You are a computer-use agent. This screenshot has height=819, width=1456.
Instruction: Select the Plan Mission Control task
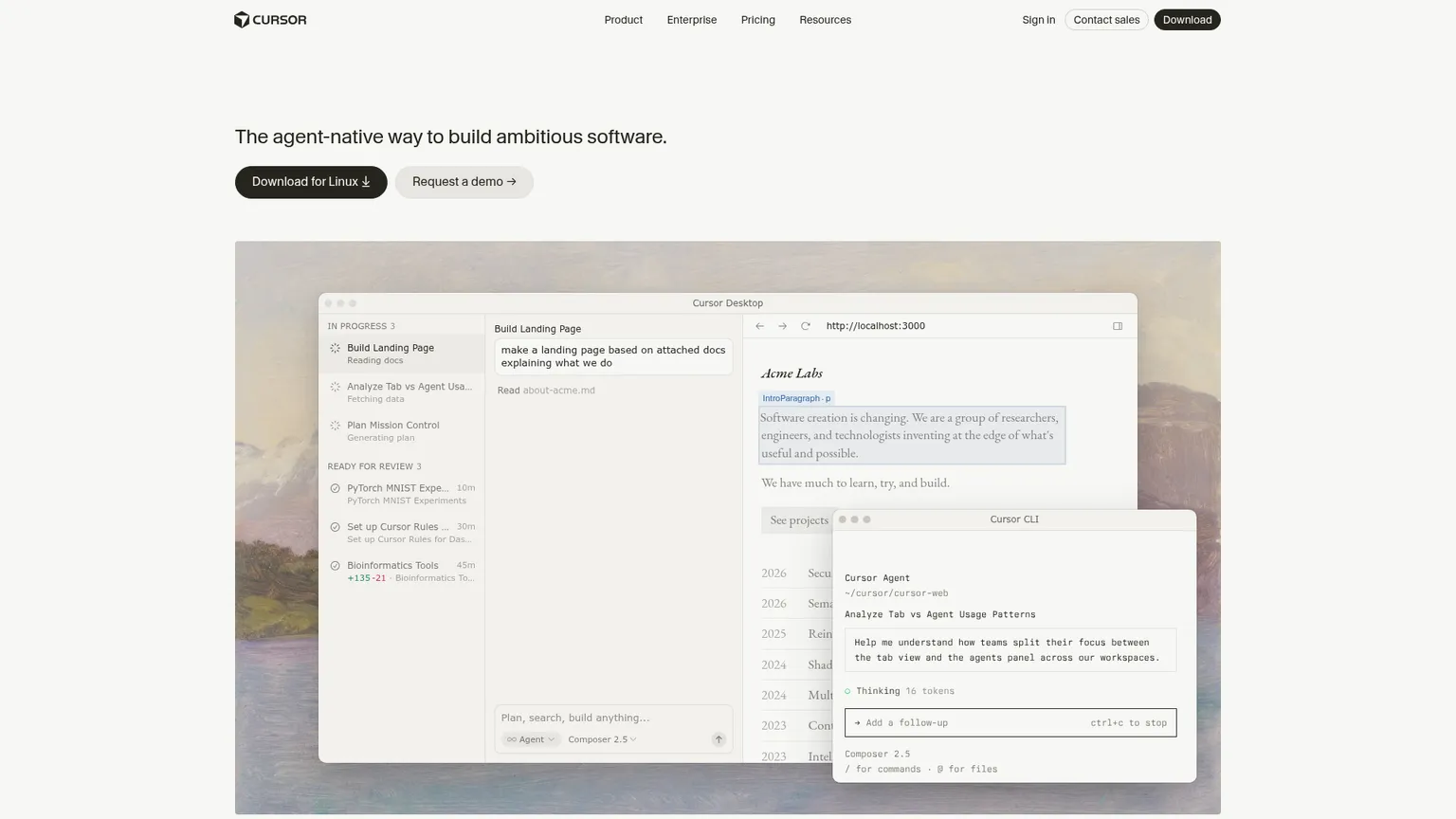click(x=402, y=431)
